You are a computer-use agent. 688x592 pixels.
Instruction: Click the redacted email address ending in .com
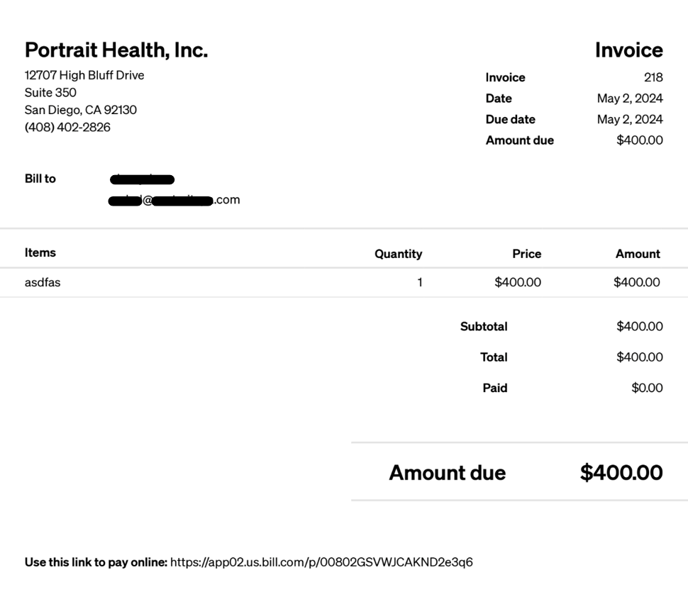pyautogui.click(x=174, y=200)
